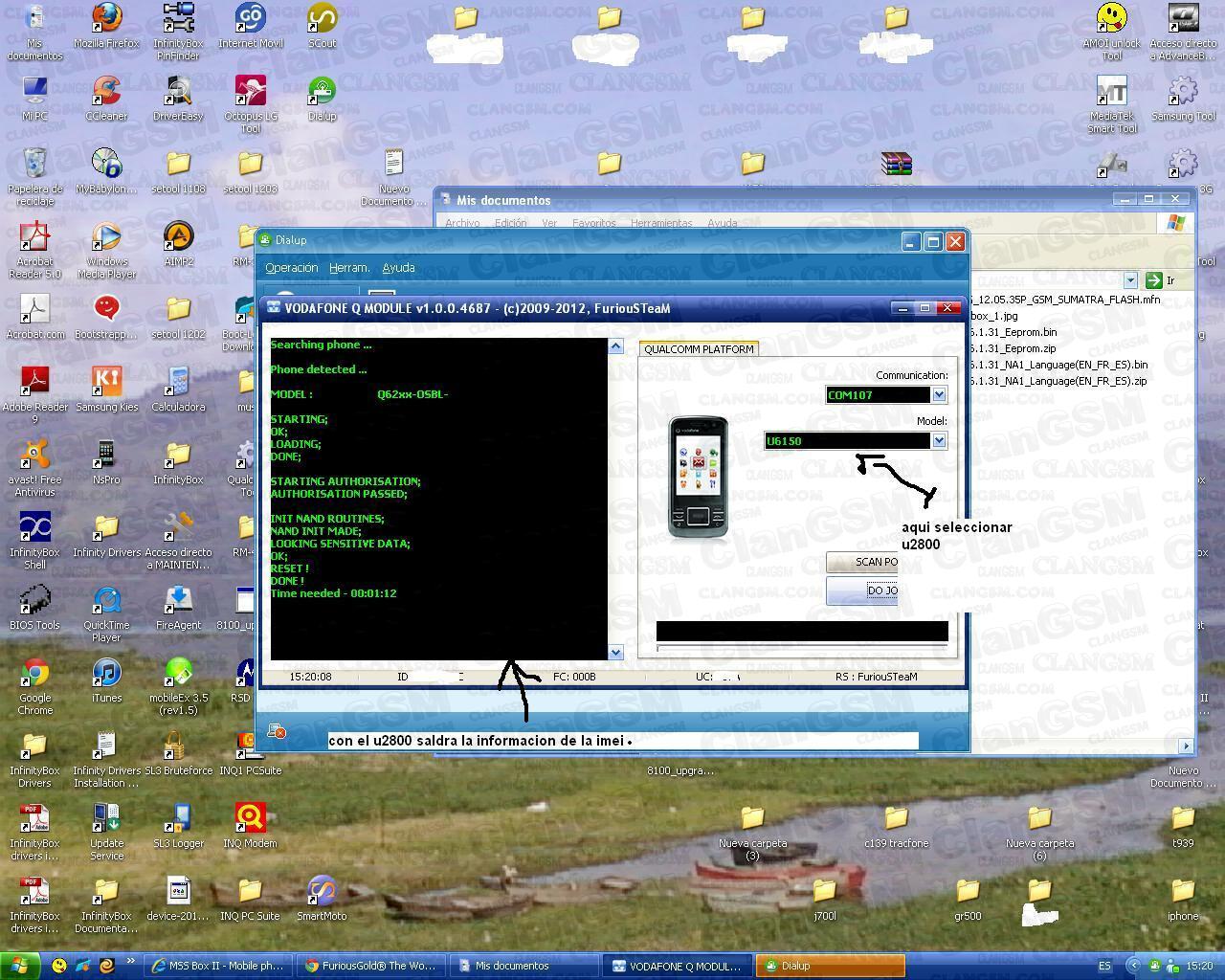The width and height of the screenshot is (1225, 980).
Task: Select file 6.1.31_Eeprom.bin in list
Action: point(1013,332)
